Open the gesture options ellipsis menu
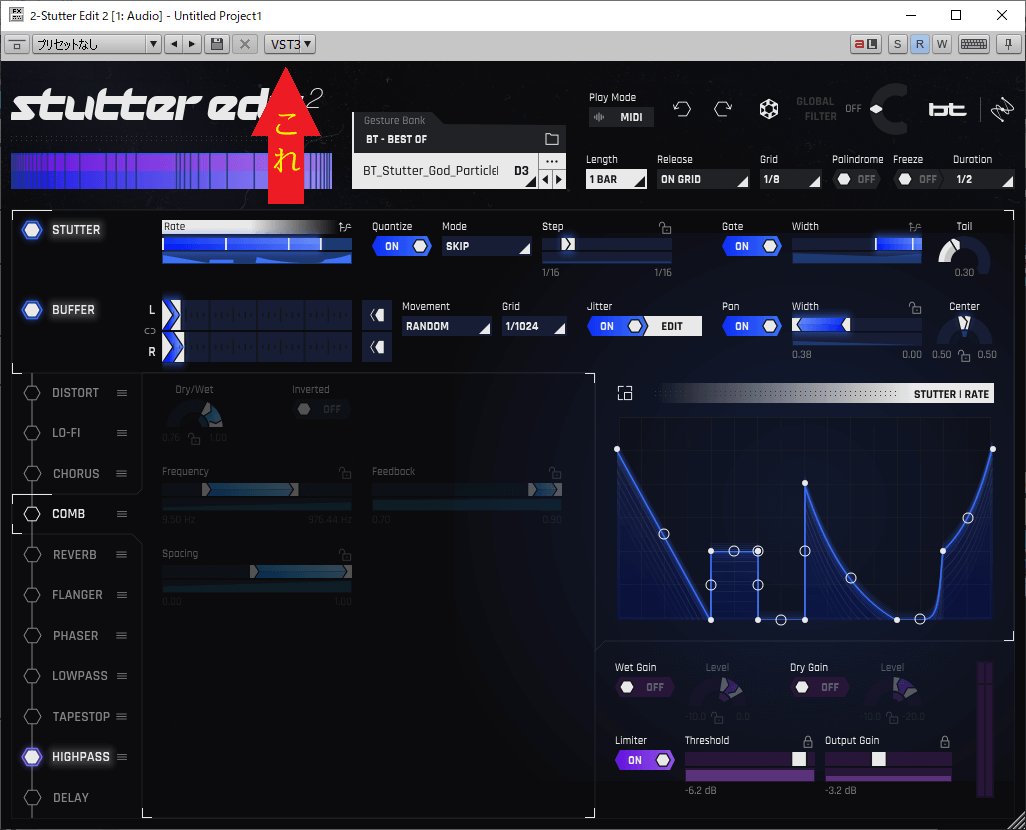This screenshot has height=830, width=1026. click(x=552, y=161)
